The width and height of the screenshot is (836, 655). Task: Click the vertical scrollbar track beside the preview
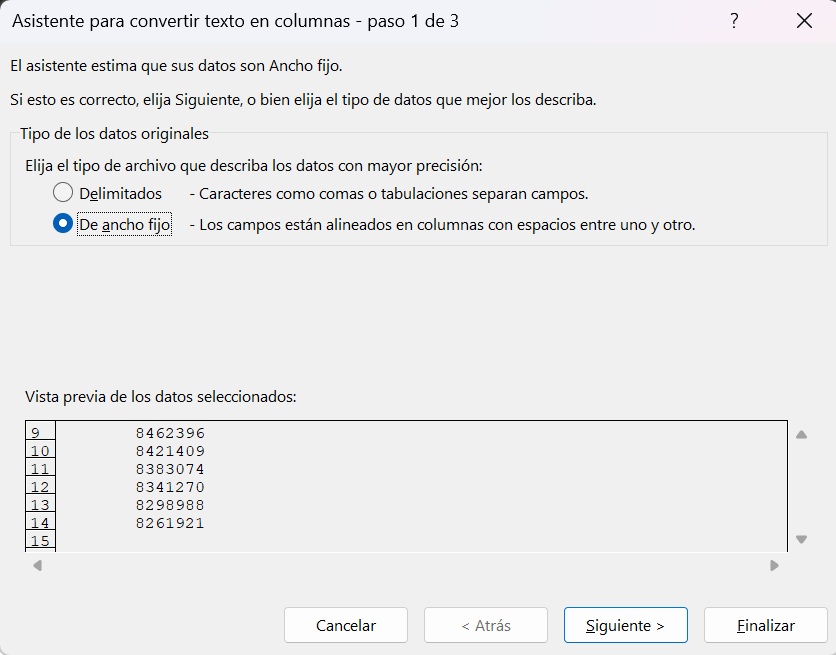801,487
